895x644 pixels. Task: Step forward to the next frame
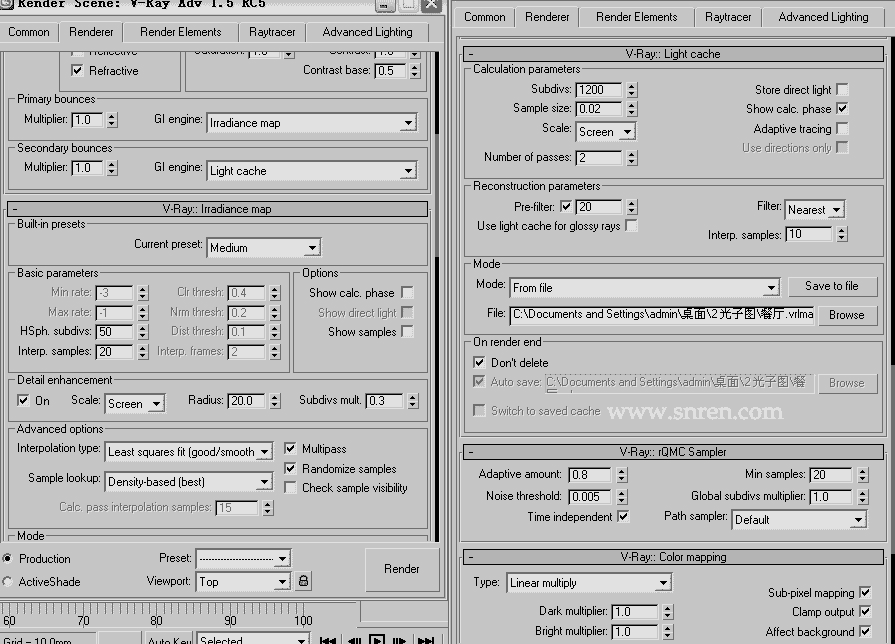(x=400, y=640)
